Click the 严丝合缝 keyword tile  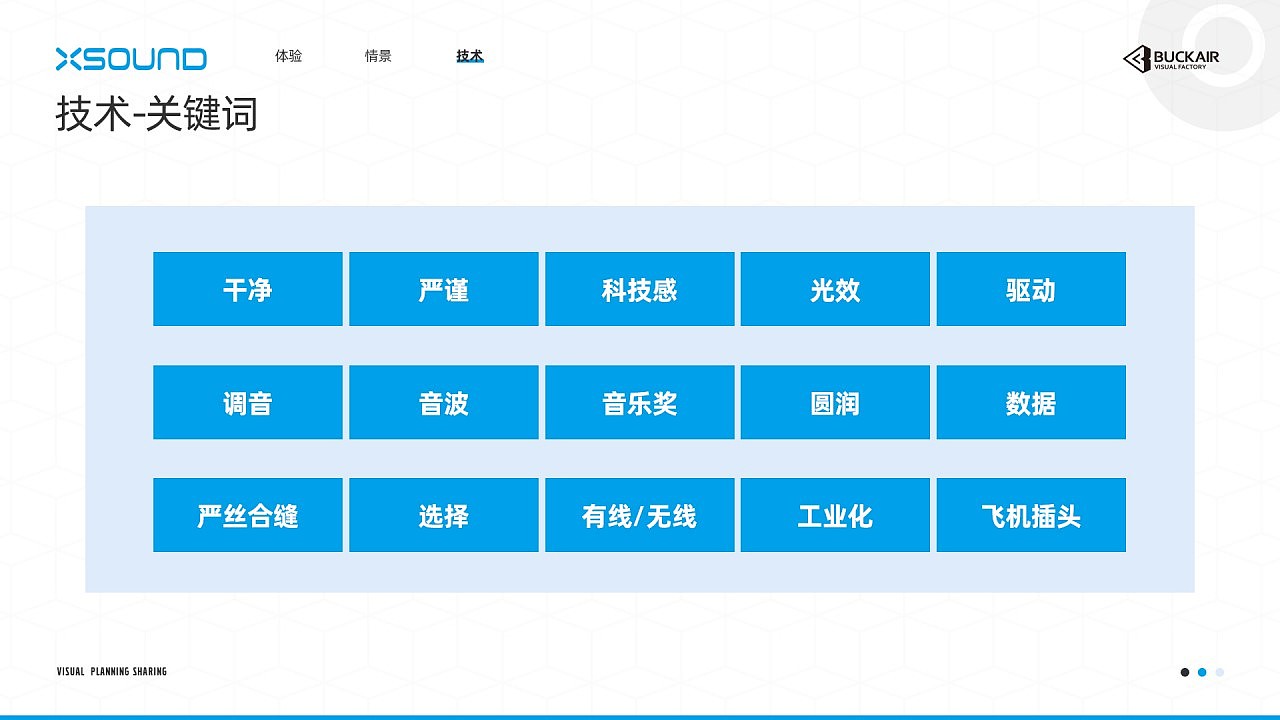(x=246, y=514)
